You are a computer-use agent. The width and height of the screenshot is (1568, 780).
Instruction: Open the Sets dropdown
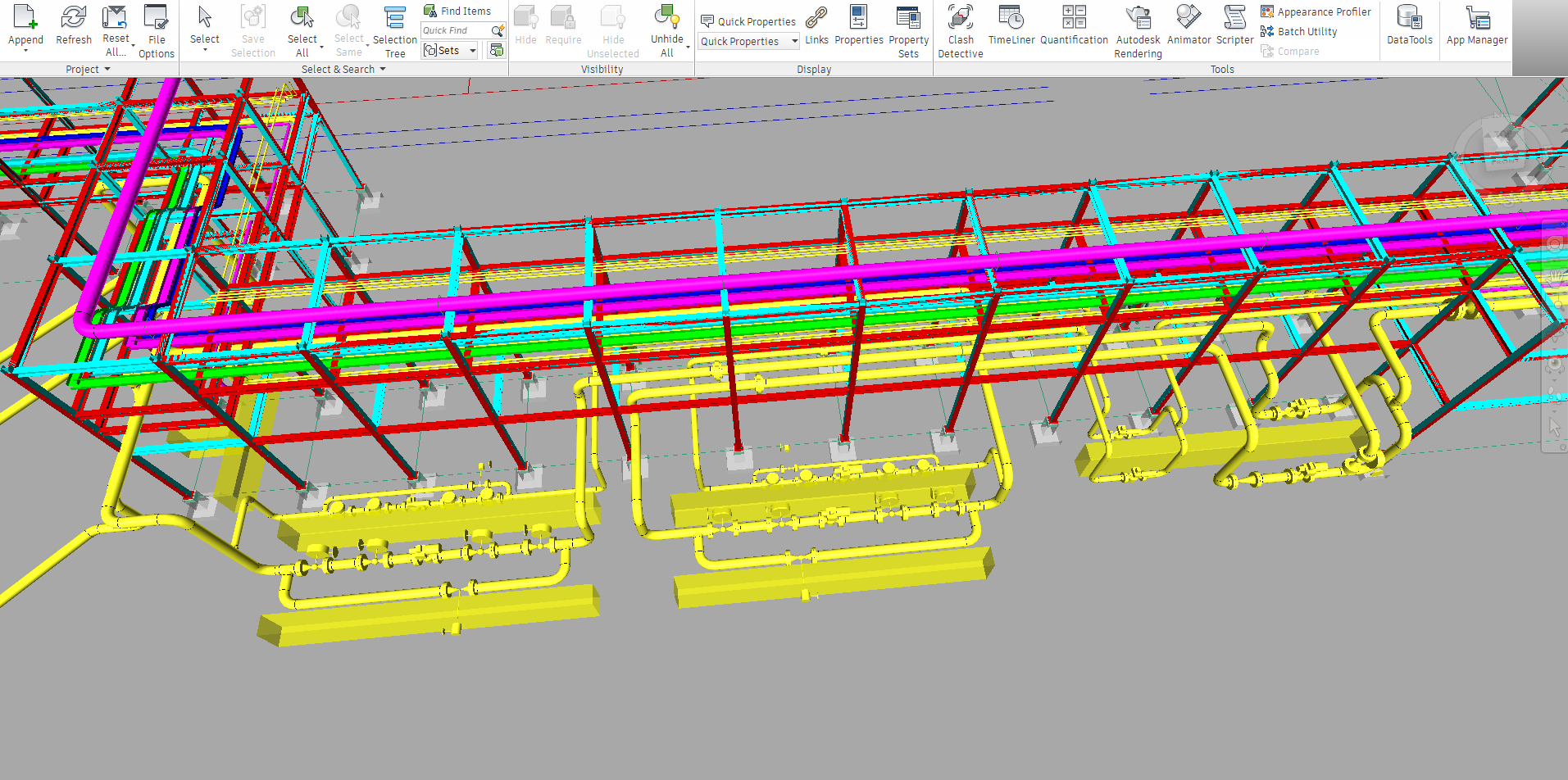click(450, 51)
